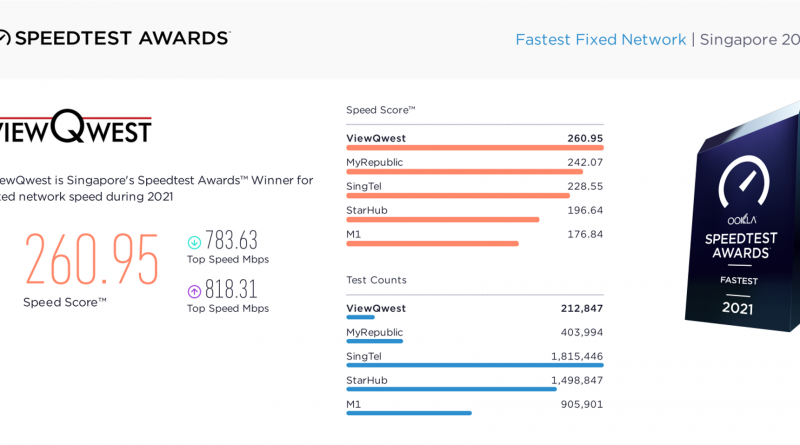
Task: Click the upload arrow icon beside 818.31
Action: 194,291
